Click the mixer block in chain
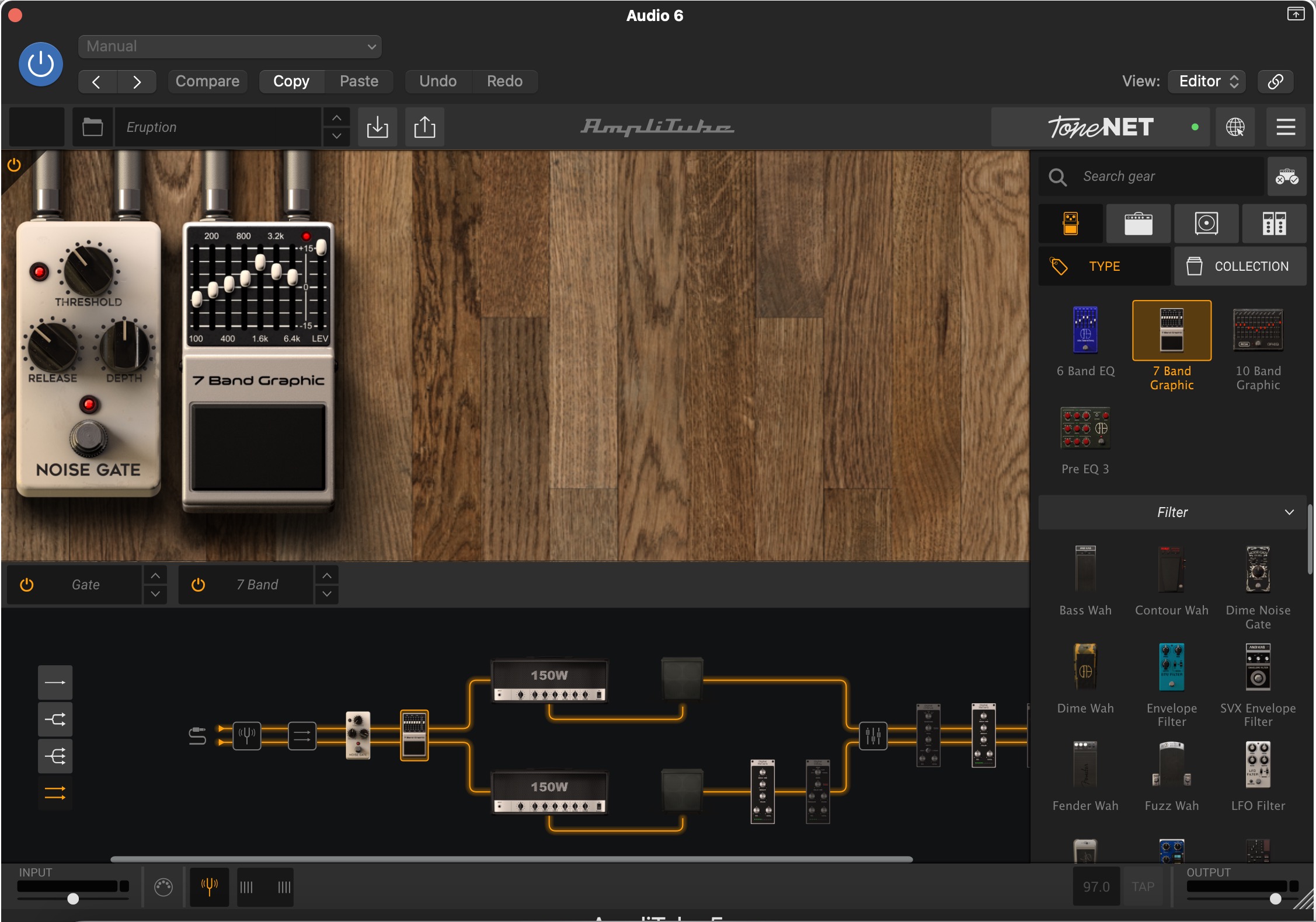 click(x=873, y=736)
